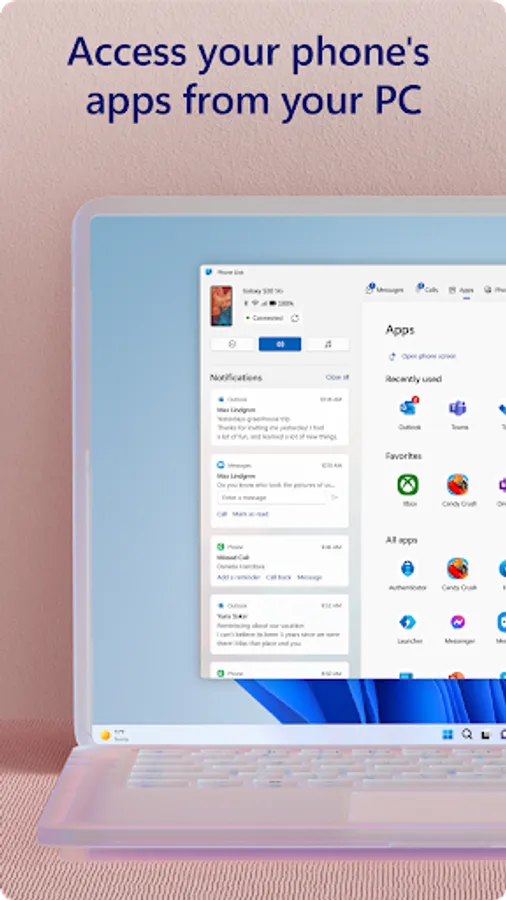Open Task View on the taskbar
The height and width of the screenshot is (900, 506).
(x=485, y=735)
